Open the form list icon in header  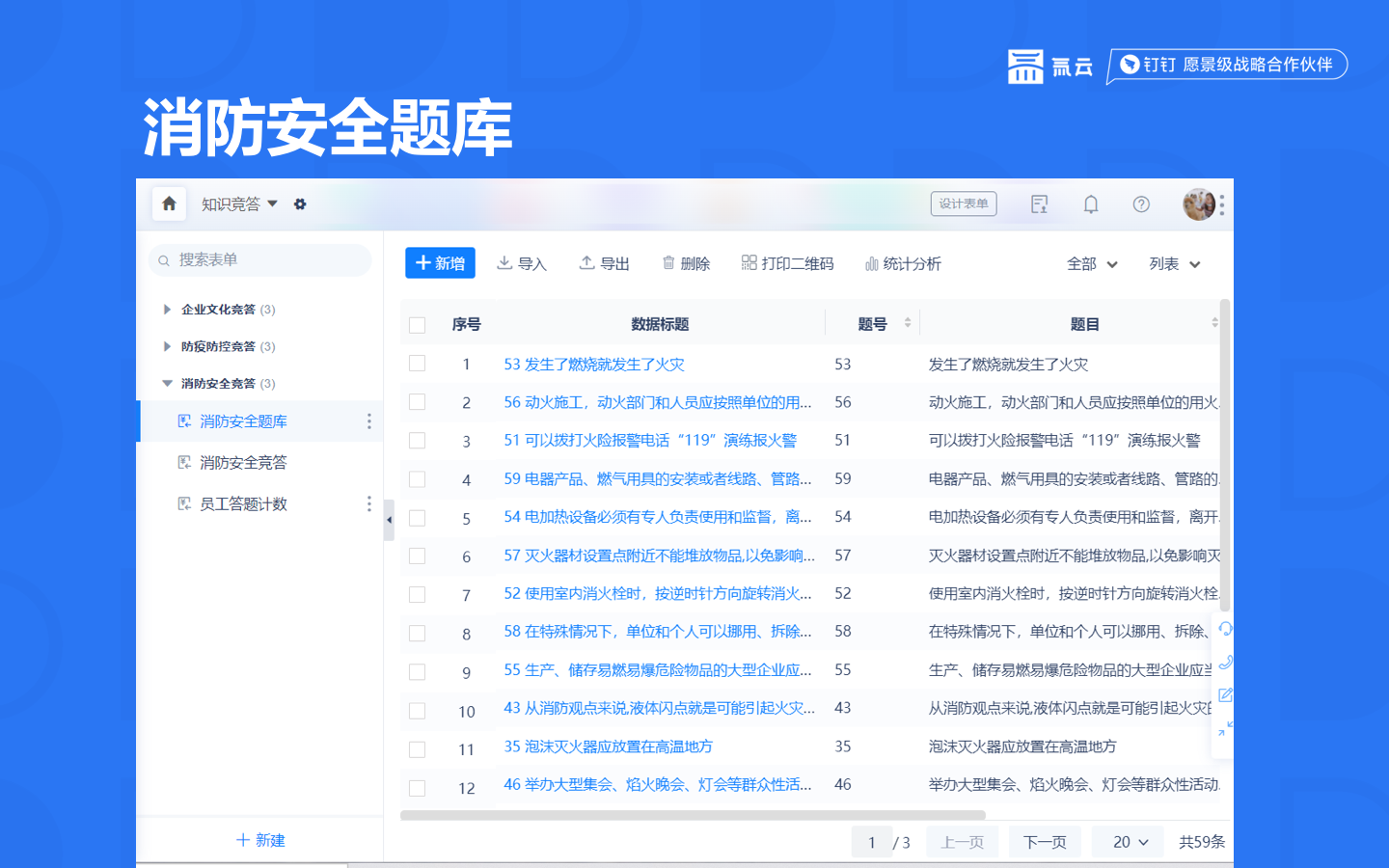click(1039, 204)
